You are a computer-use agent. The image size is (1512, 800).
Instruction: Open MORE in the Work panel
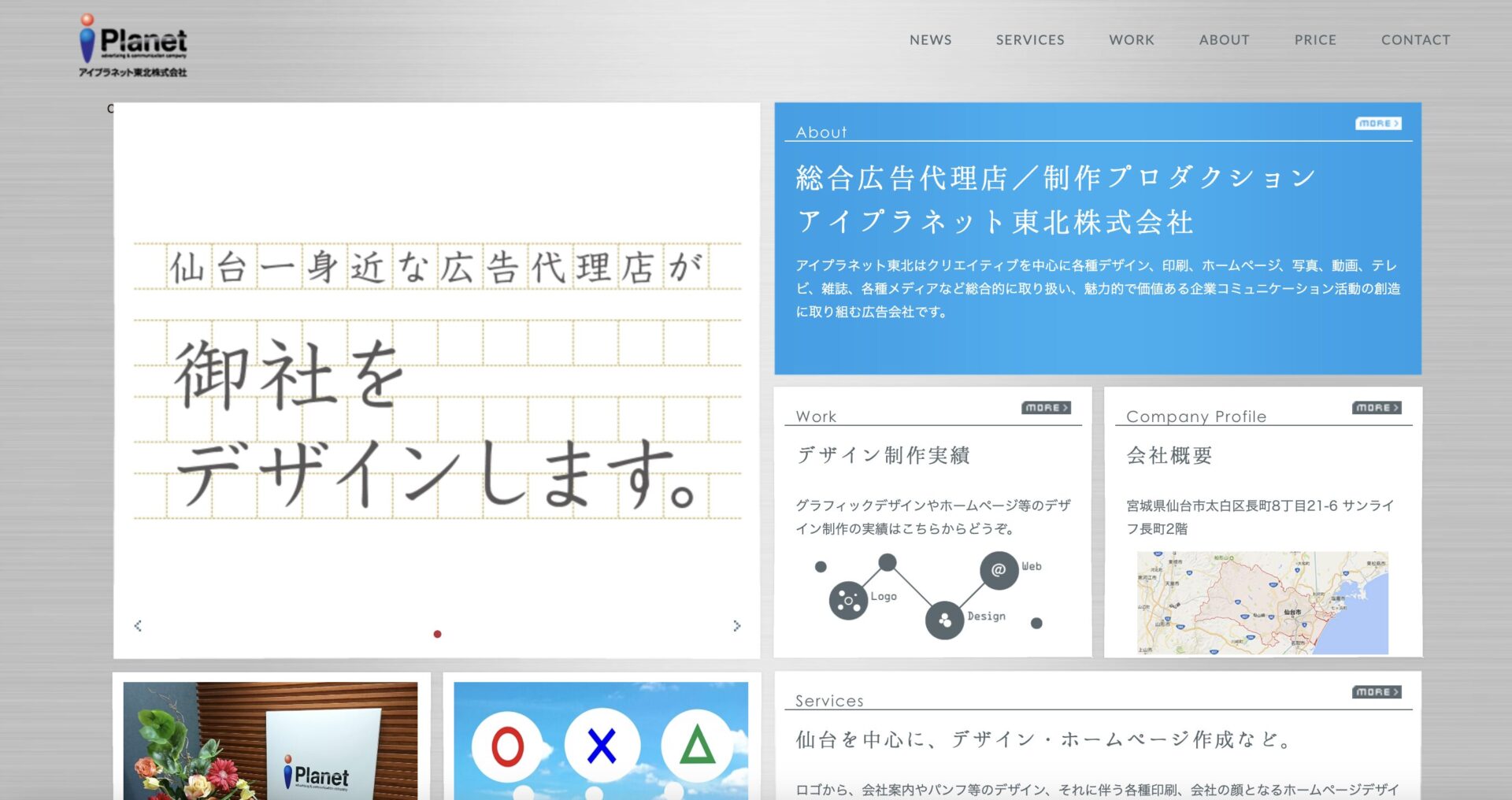pyautogui.click(x=1046, y=408)
